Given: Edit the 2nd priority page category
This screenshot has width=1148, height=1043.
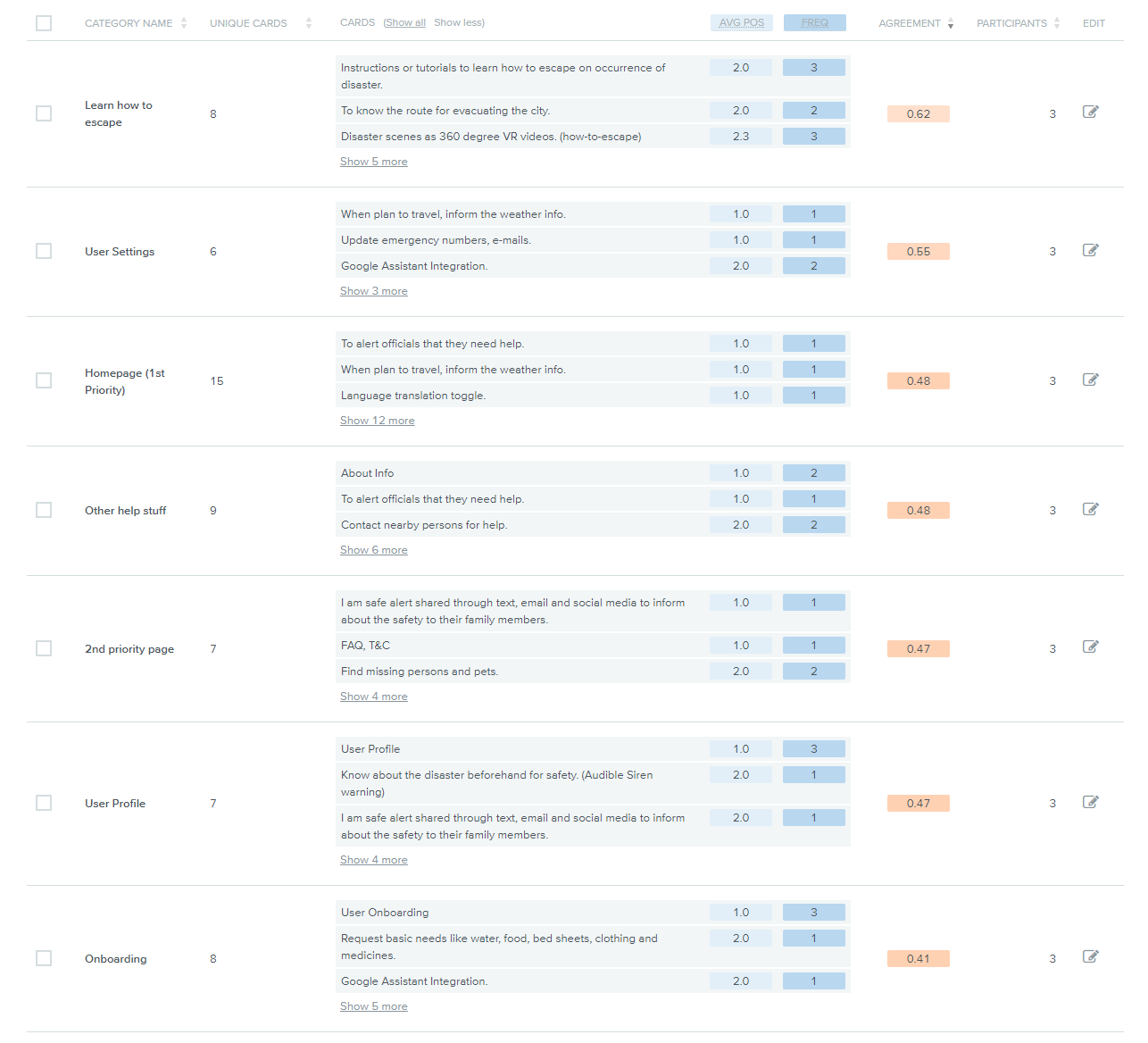Looking at the screenshot, I should tap(1090, 647).
